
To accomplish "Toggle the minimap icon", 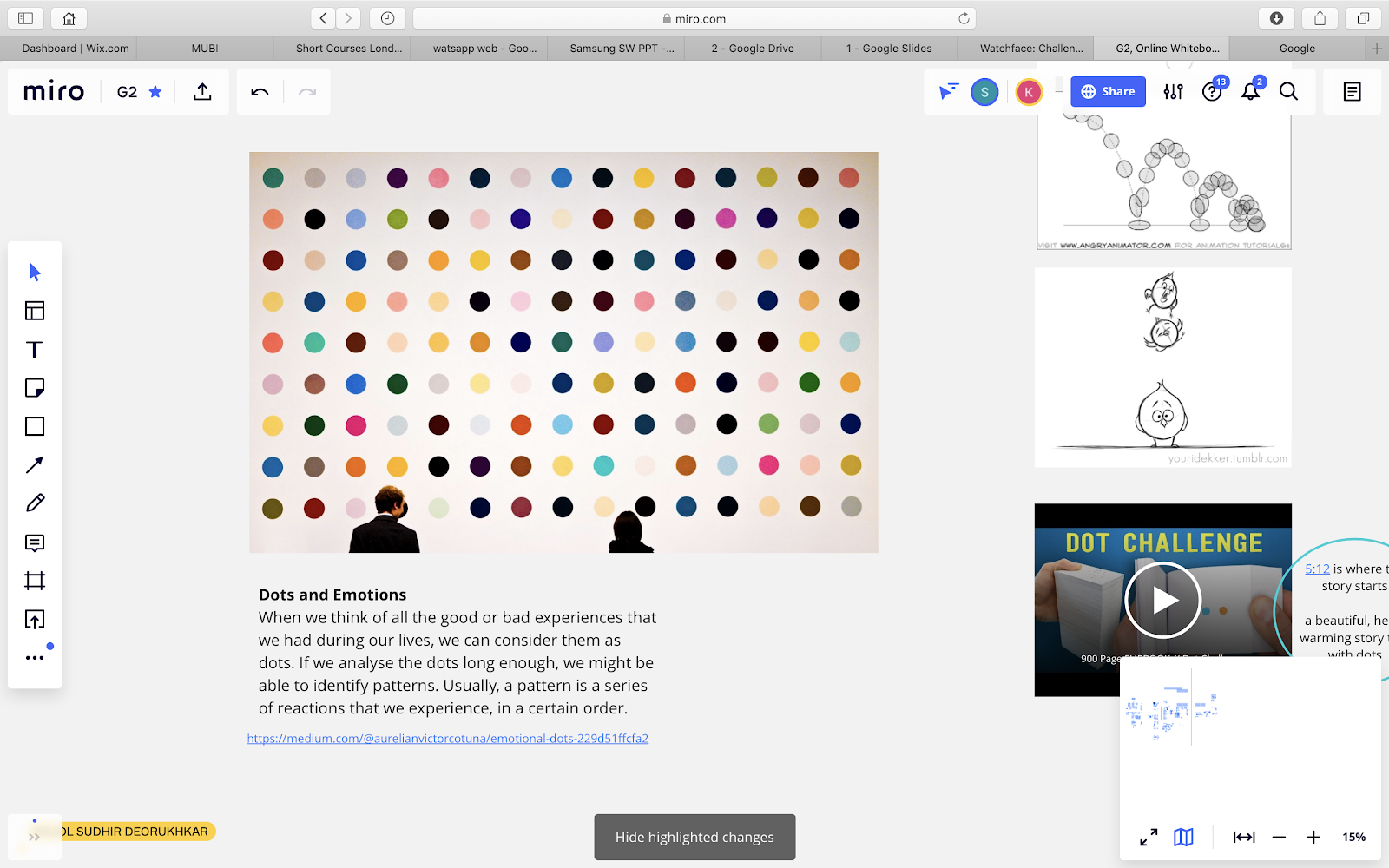I will tap(1183, 837).
